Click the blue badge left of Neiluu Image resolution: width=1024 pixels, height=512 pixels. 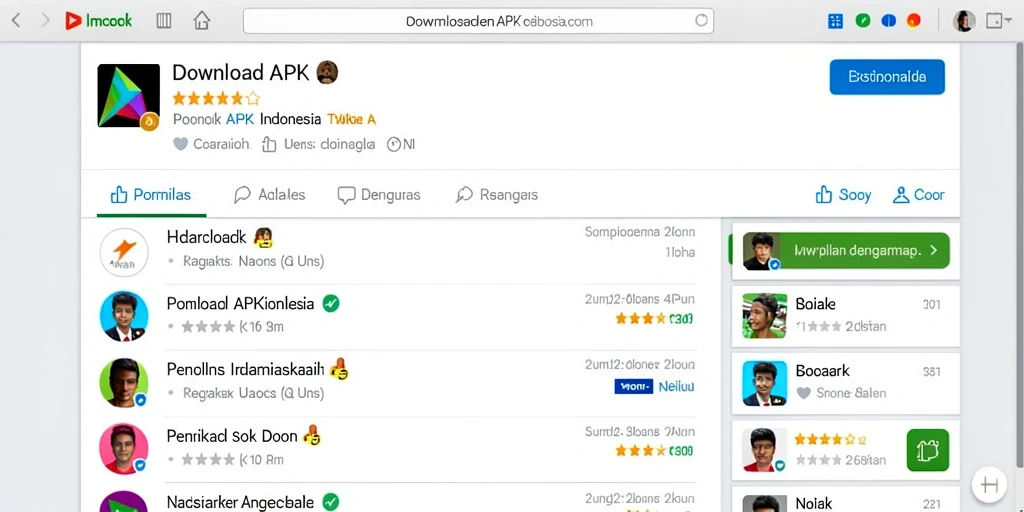pos(633,387)
